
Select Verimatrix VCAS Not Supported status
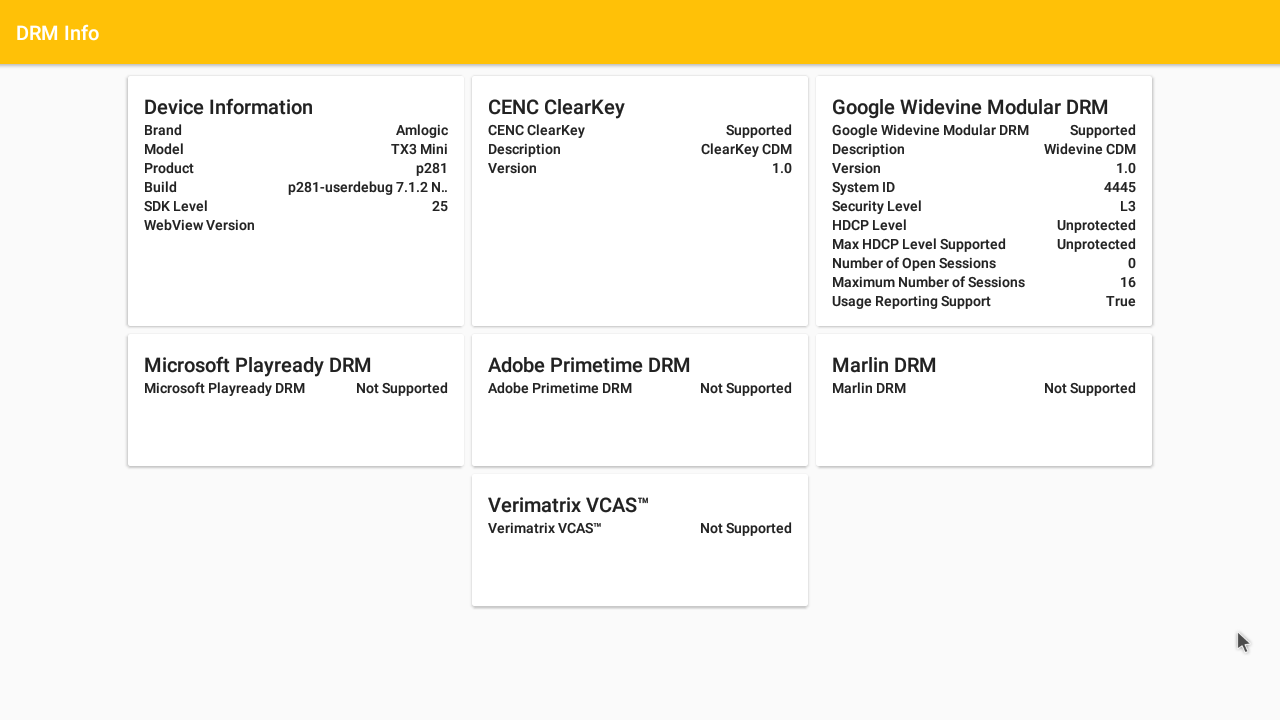click(746, 528)
